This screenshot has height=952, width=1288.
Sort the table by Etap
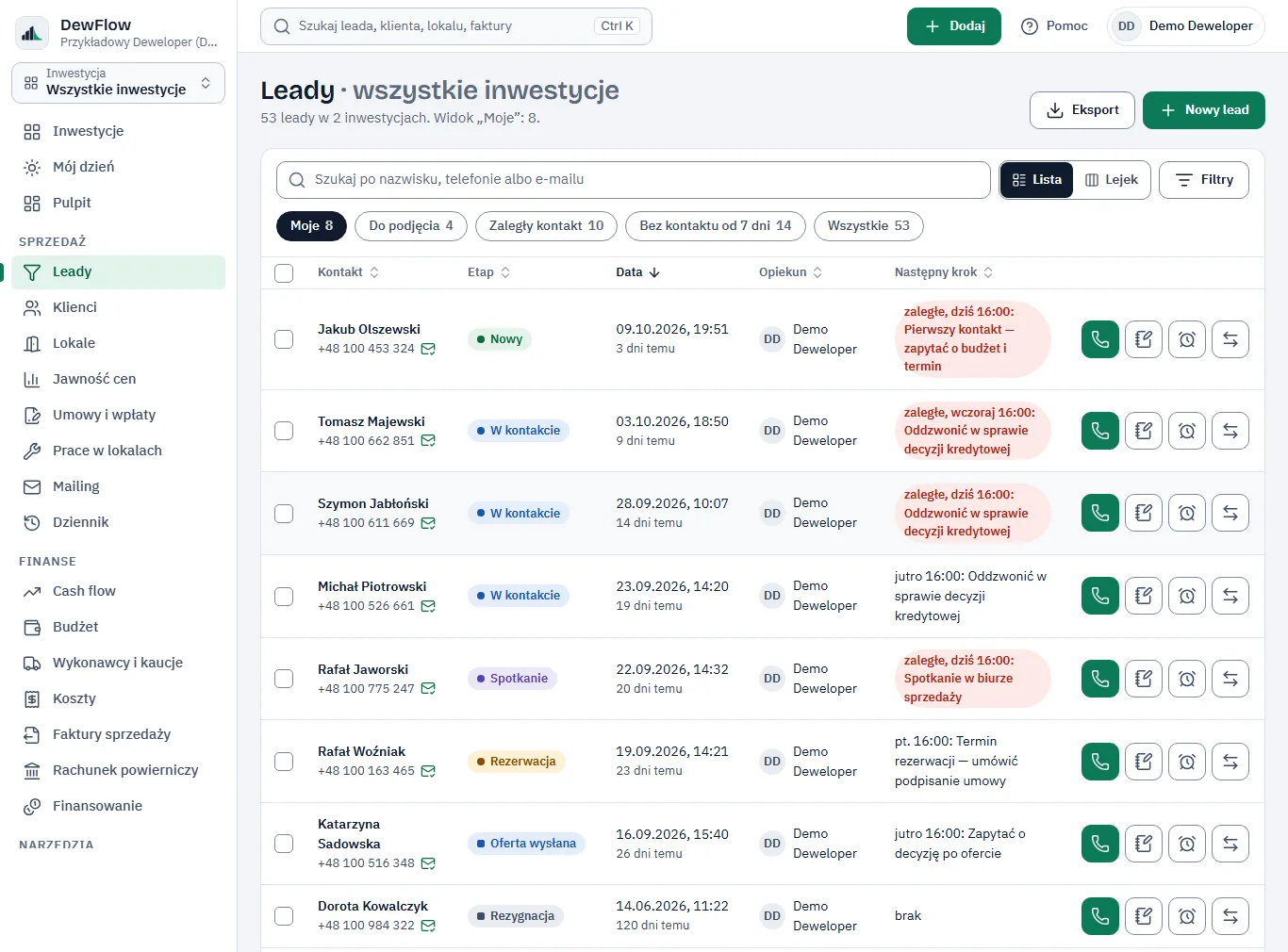click(488, 272)
